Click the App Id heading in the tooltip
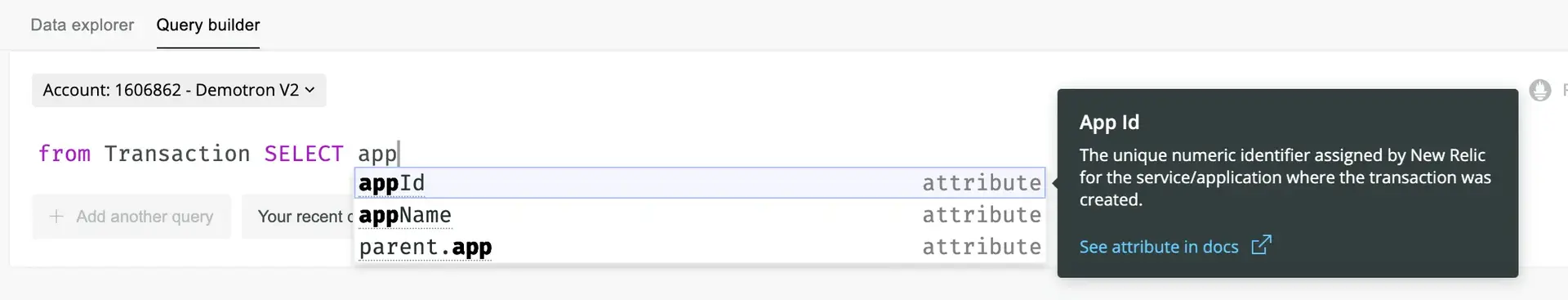The height and width of the screenshot is (300, 1568). [x=1109, y=123]
